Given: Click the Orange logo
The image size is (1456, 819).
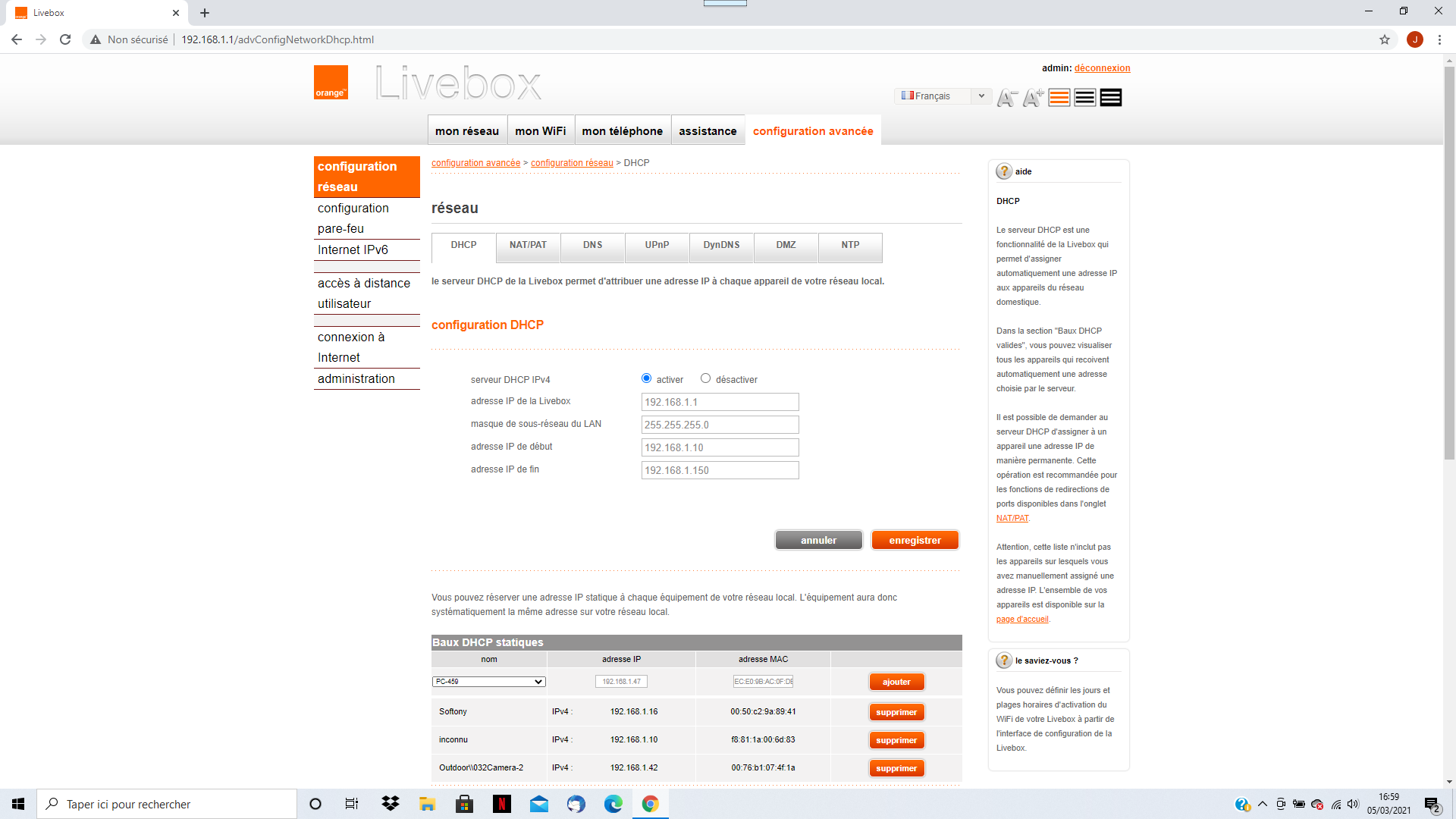Looking at the screenshot, I should click(x=331, y=83).
